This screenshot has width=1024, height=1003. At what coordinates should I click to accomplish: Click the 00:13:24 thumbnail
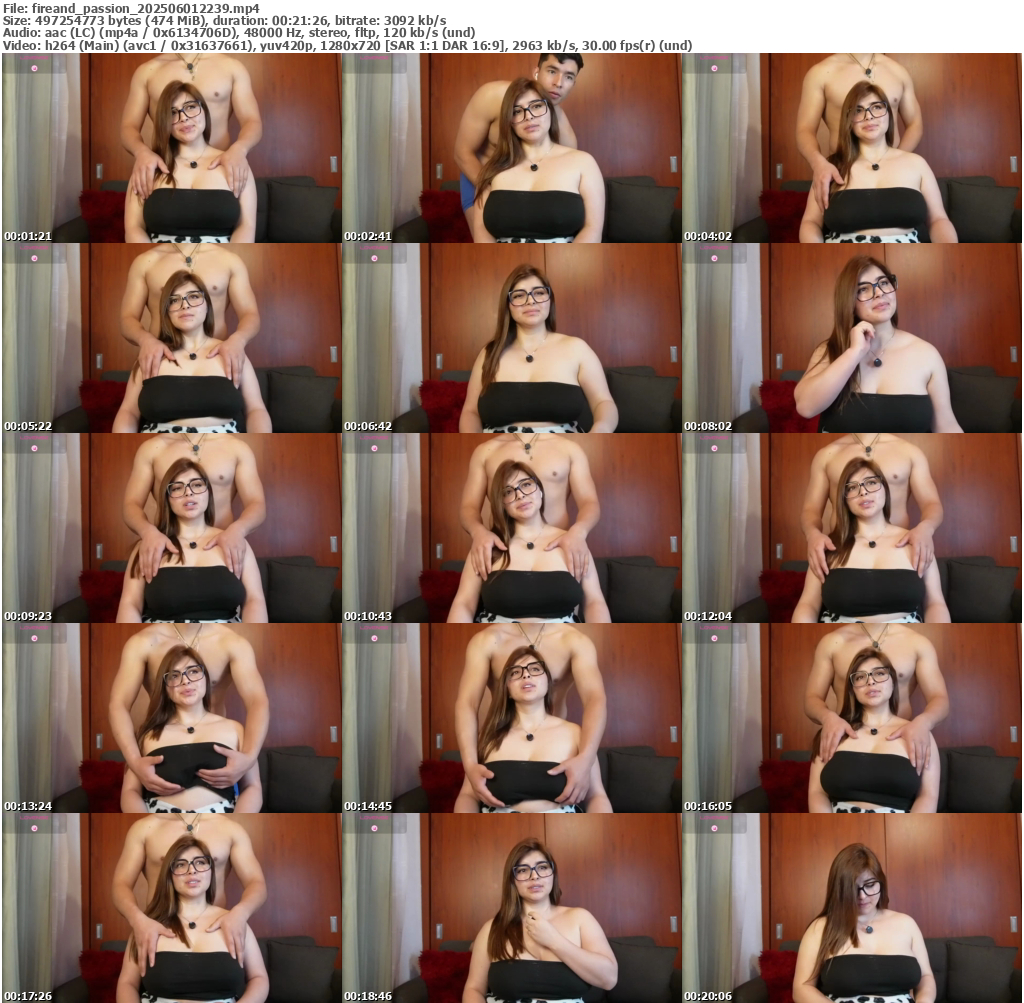pos(172,718)
